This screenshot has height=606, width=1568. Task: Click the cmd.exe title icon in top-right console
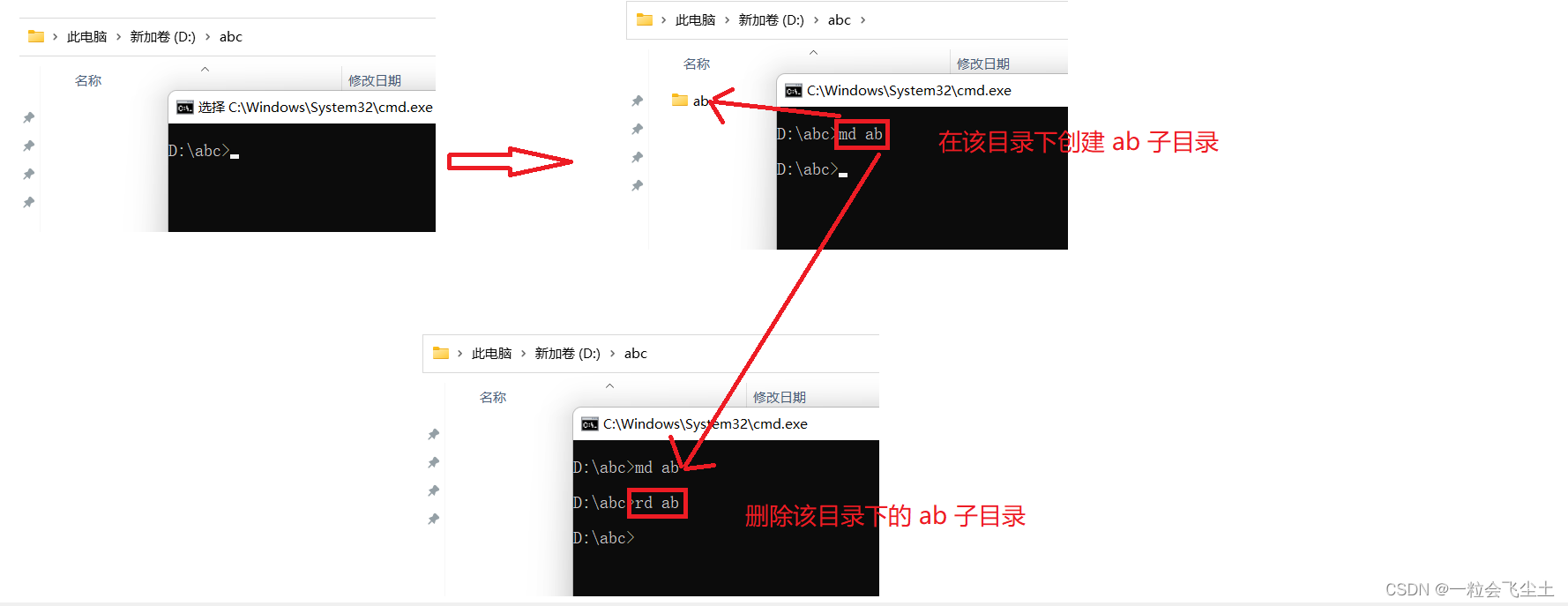pos(794,91)
